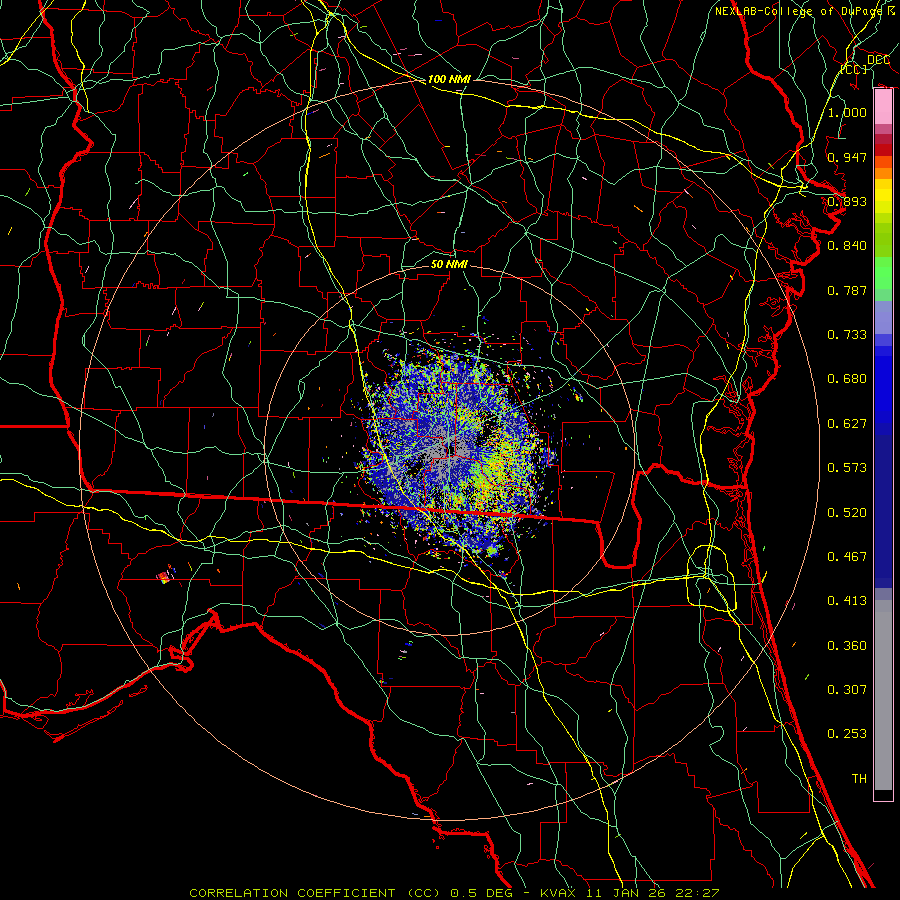The image size is (900, 900).
Task: Select the orange color bar segment
Action: pyautogui.click(x=883, y=173)
